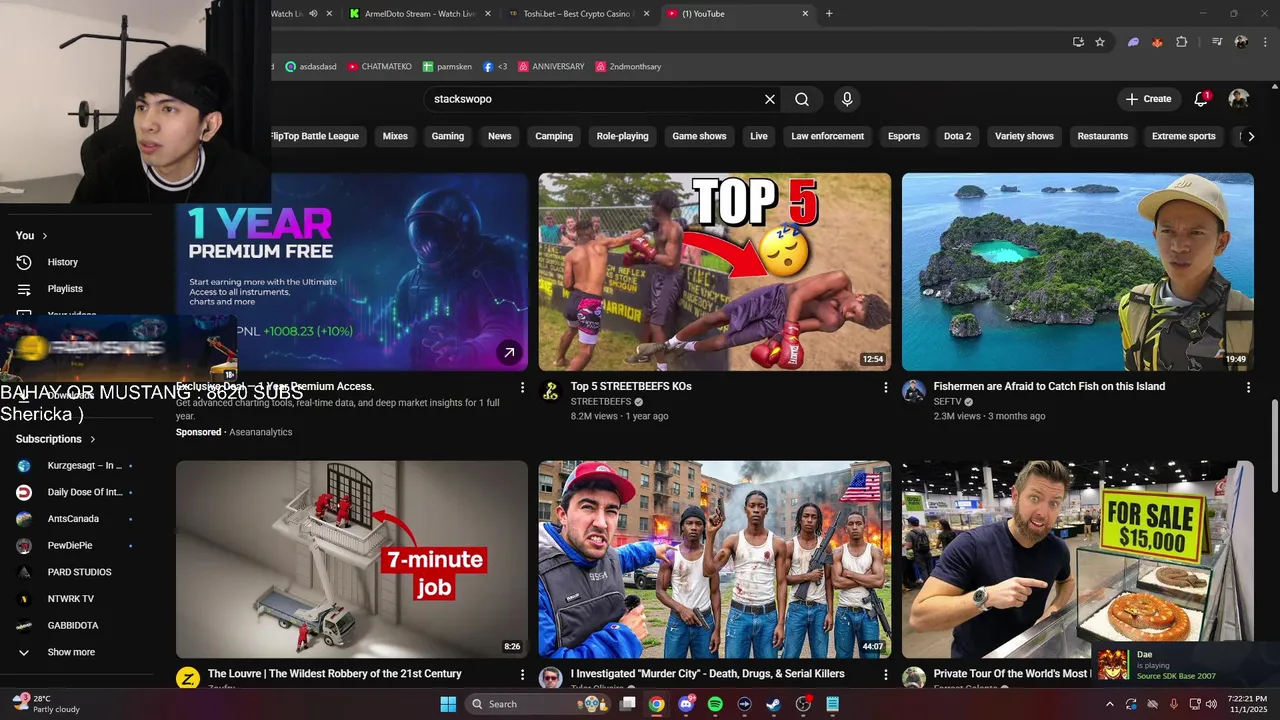Open the MetaMask fox extension icon
The height and width of the screenshot is (720, 1280).
pos(1158,42)
